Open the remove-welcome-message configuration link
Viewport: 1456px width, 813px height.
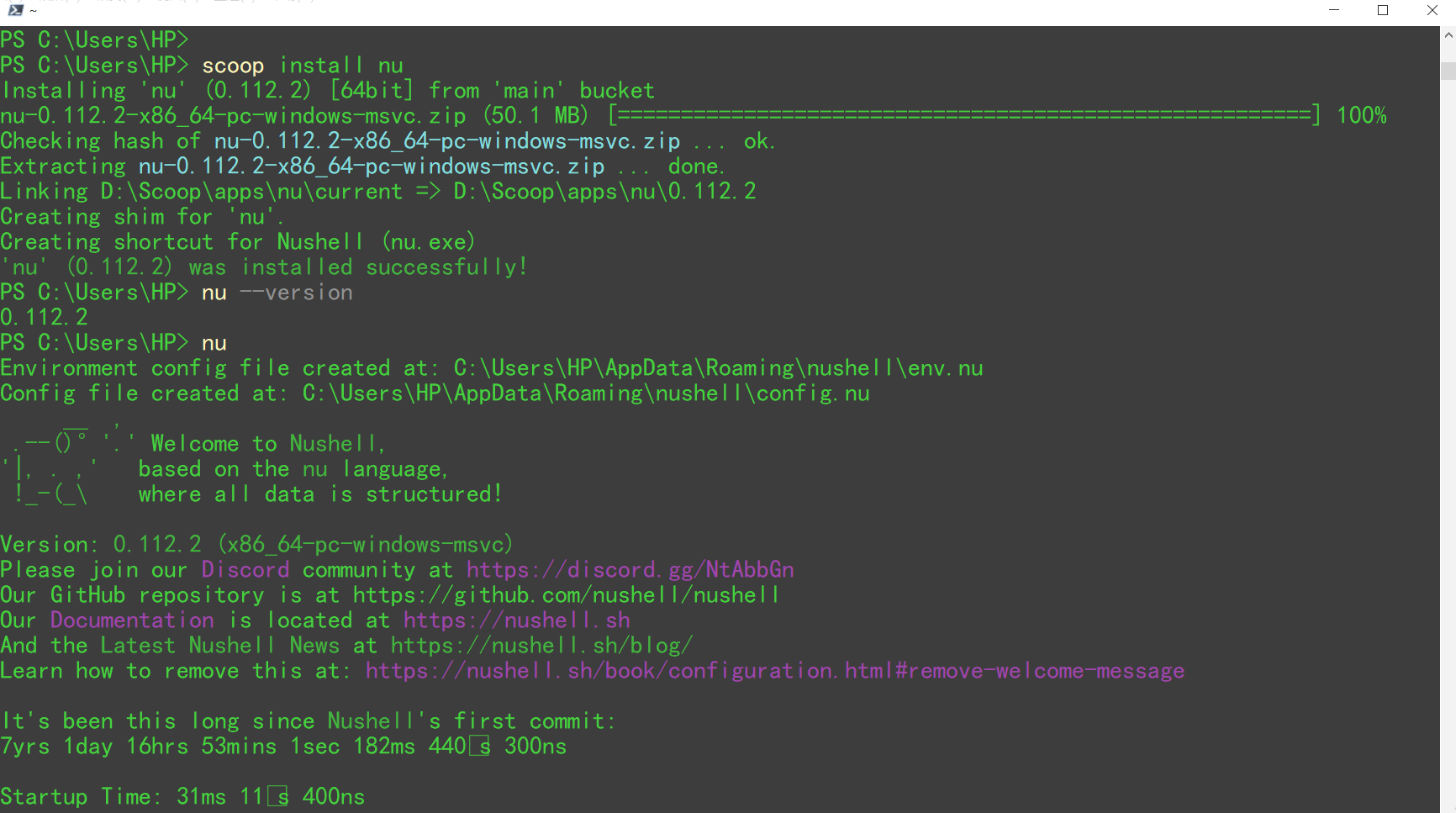[775, 671]
